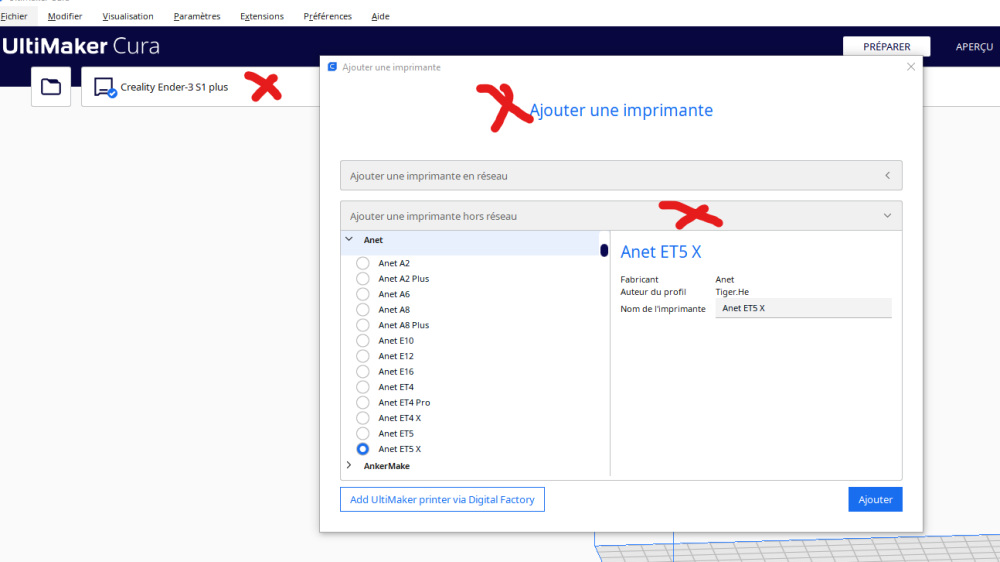Screen dimensions: 1000x562
Task: Click the Tiger.He profile author text
Action: [x=732, y=292]
